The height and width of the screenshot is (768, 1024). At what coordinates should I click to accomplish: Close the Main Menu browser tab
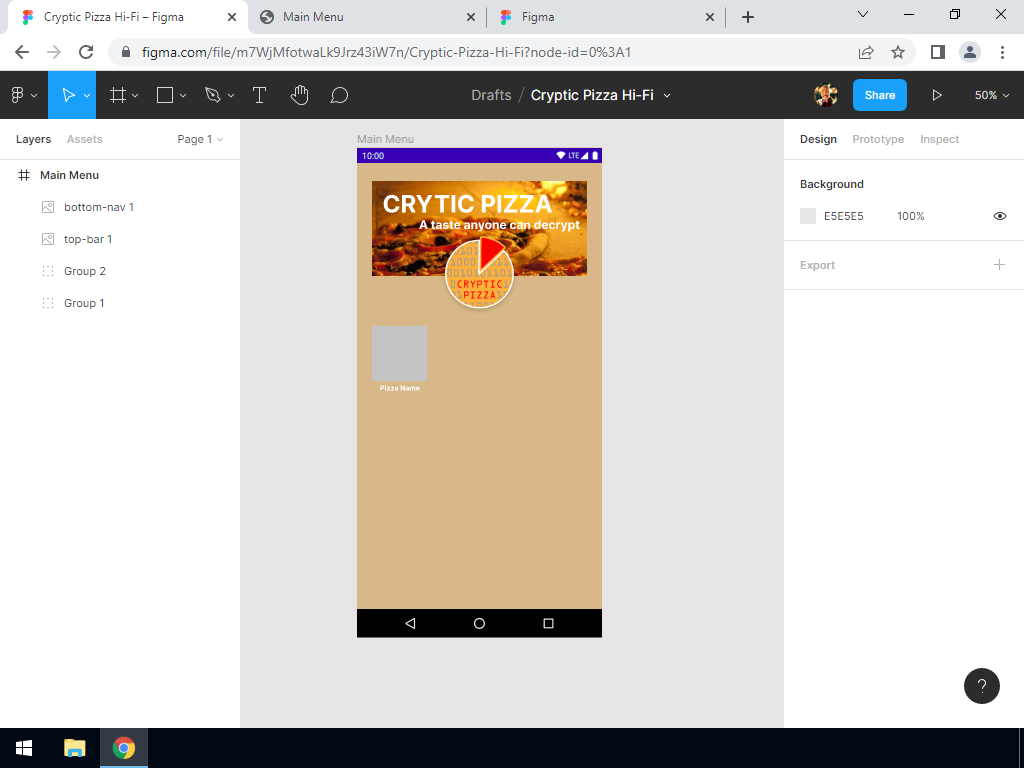coord(471,17)
